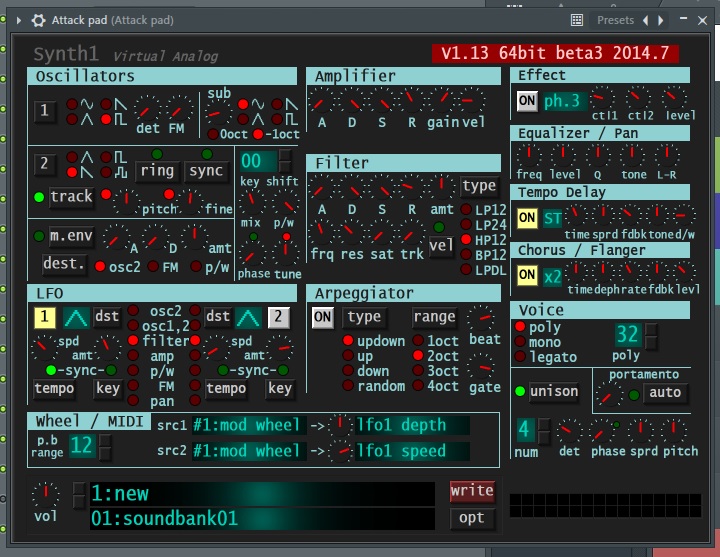Select oscillator 1 square waveform

pos(106,119)
